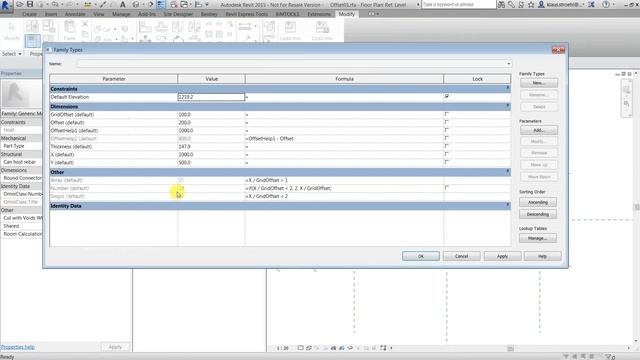Open the Help question mark icon
Image resolution: width=640 pixels, height=360 pixels.
pyautogui.click(x=606, y=4)
